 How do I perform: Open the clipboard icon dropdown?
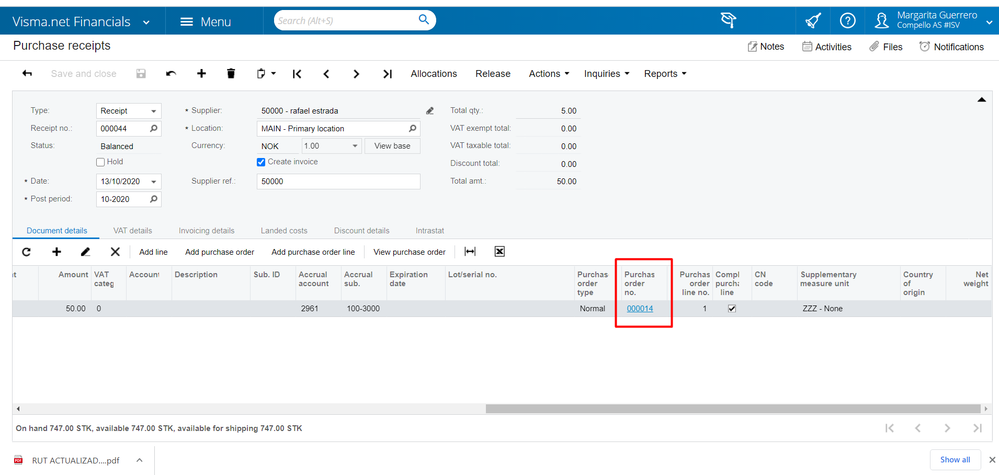point(266,74)
